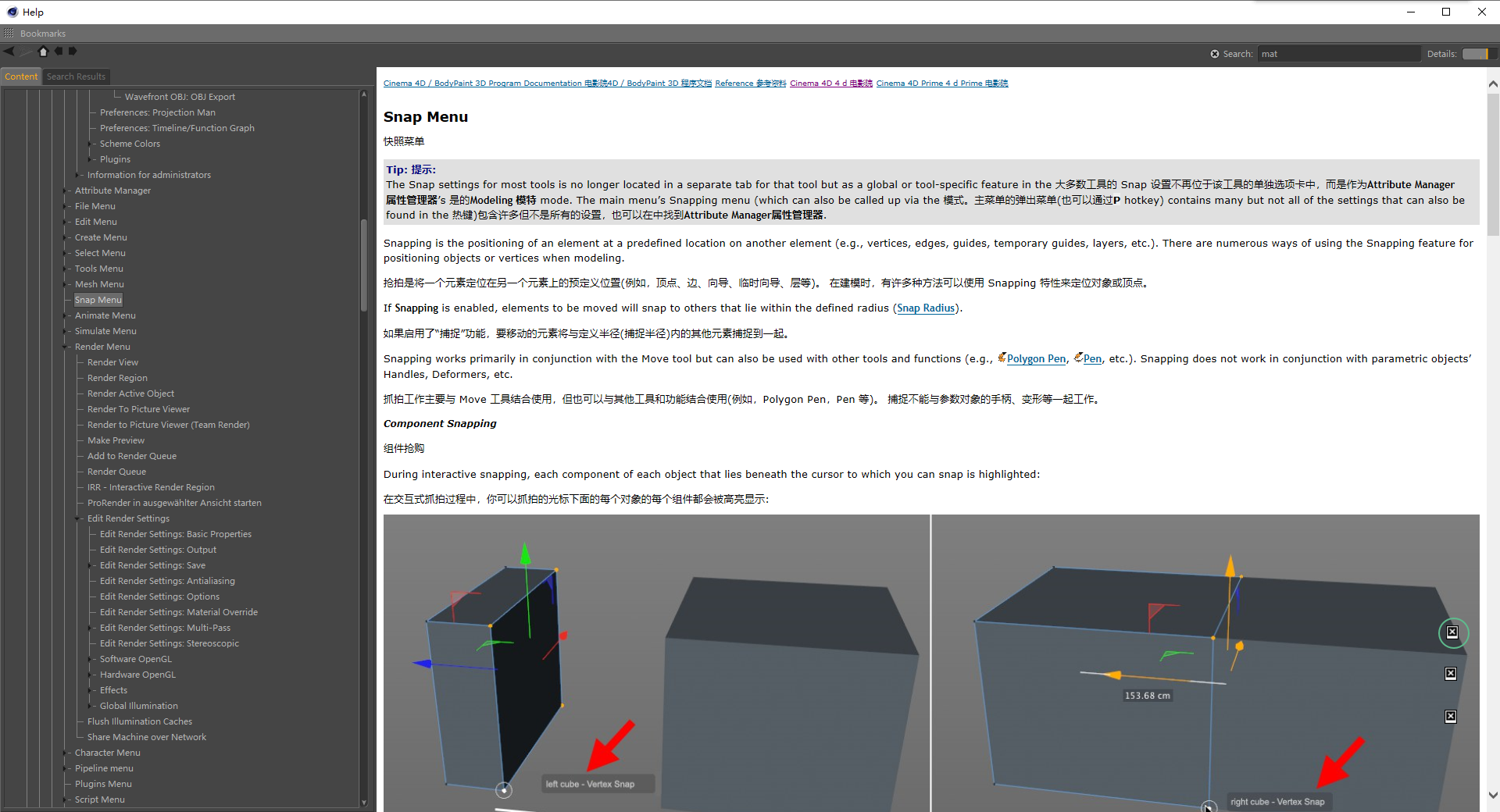Open Edit Render Settings: Antialiasing topic
This screenshot has width=1500, height=812.
167,581
